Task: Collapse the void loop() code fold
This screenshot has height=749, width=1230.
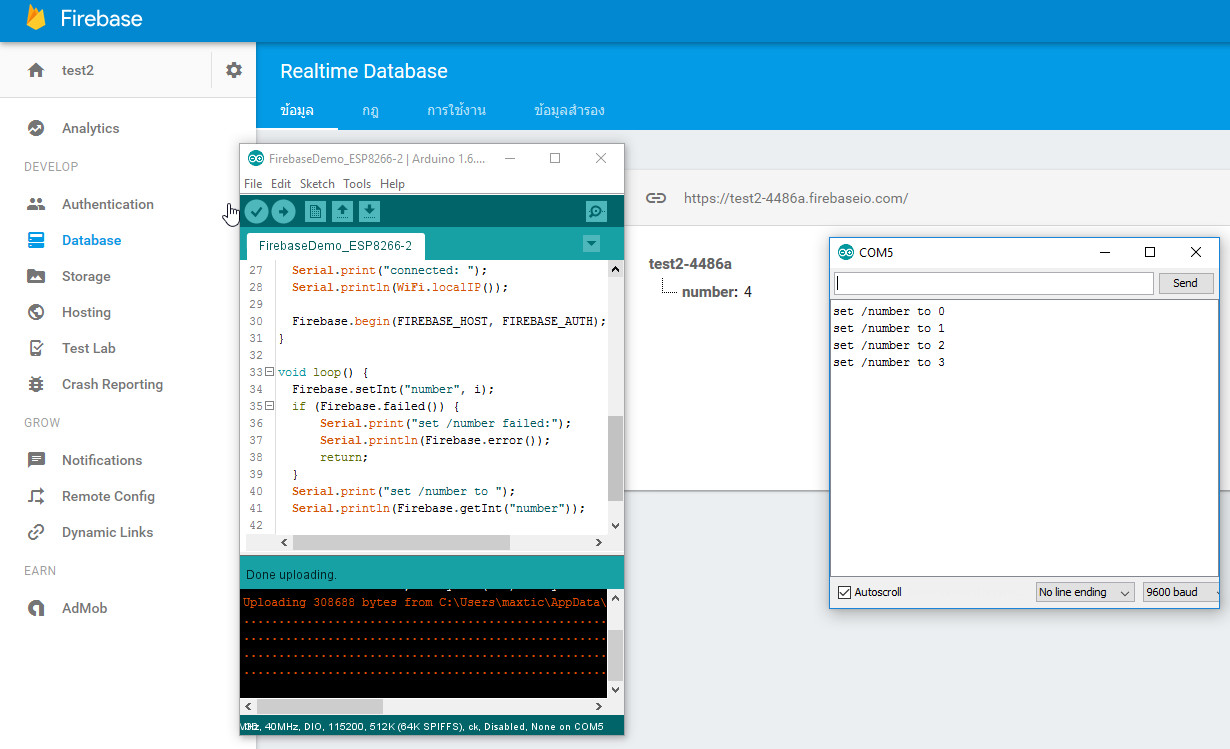Action: pyautogui.click(x=269, y=372)
